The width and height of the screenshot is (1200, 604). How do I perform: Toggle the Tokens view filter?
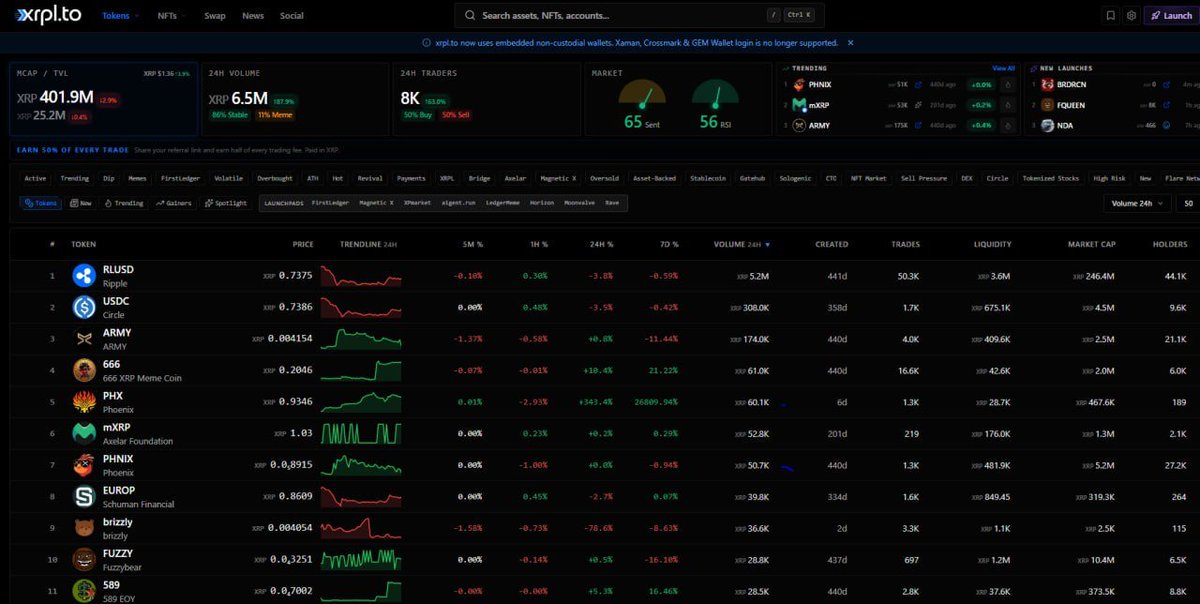pyautogui.click(x=41, y=203)
